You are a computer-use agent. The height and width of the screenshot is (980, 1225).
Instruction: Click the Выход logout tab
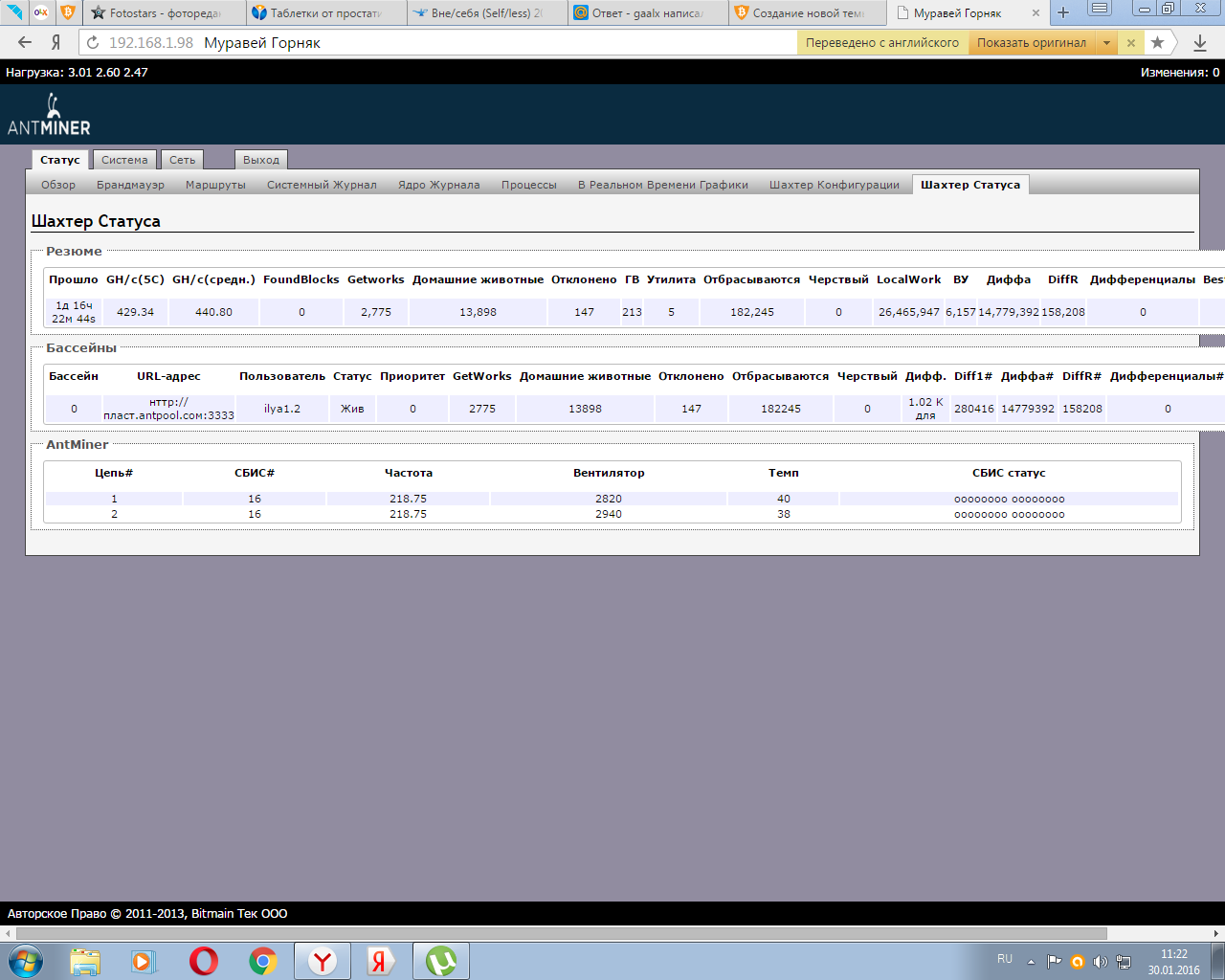pos(260,160)
